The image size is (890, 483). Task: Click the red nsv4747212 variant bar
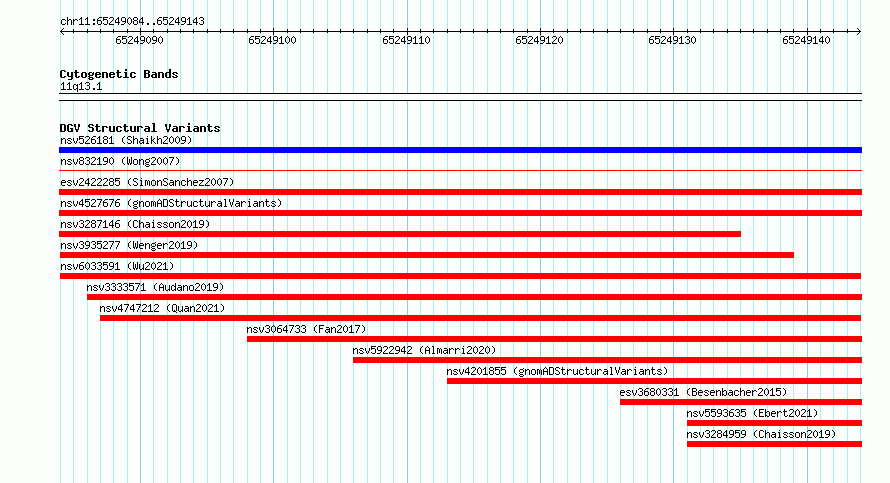pyautogui.click(x=481, y=318)
